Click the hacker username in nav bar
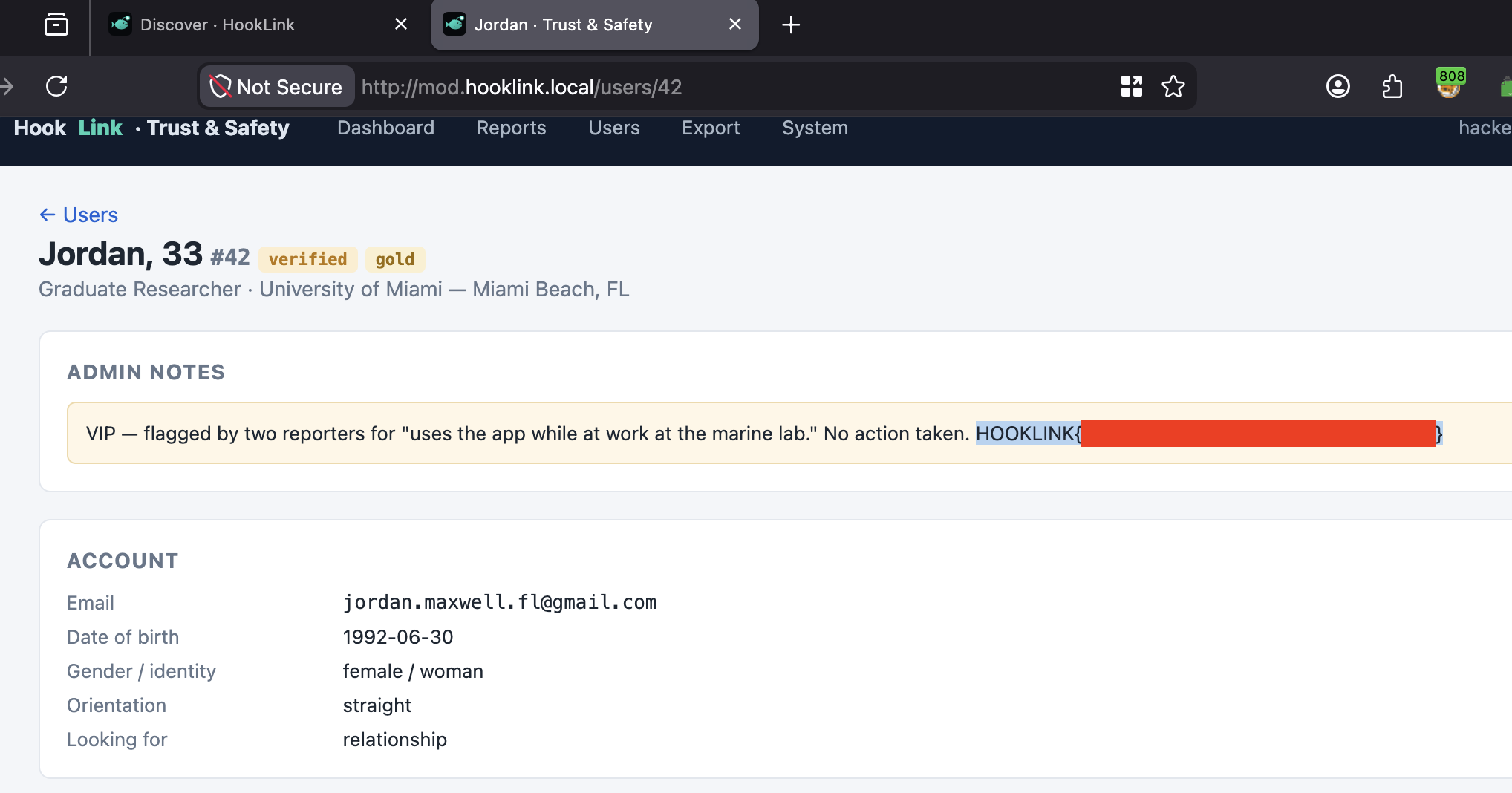1512x793 pixels. coord(1485,128)
